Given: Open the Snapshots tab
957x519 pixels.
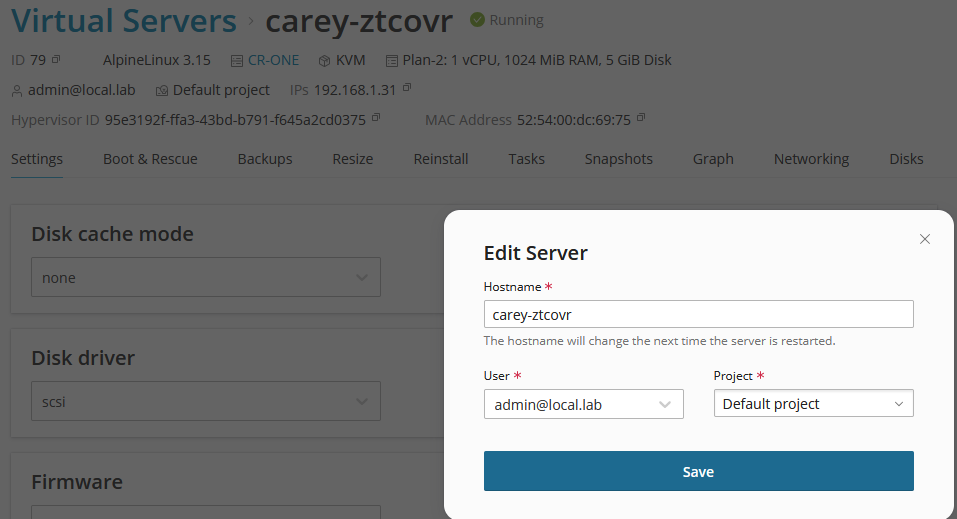Looking at the screenshot, I should coord(619,159).
